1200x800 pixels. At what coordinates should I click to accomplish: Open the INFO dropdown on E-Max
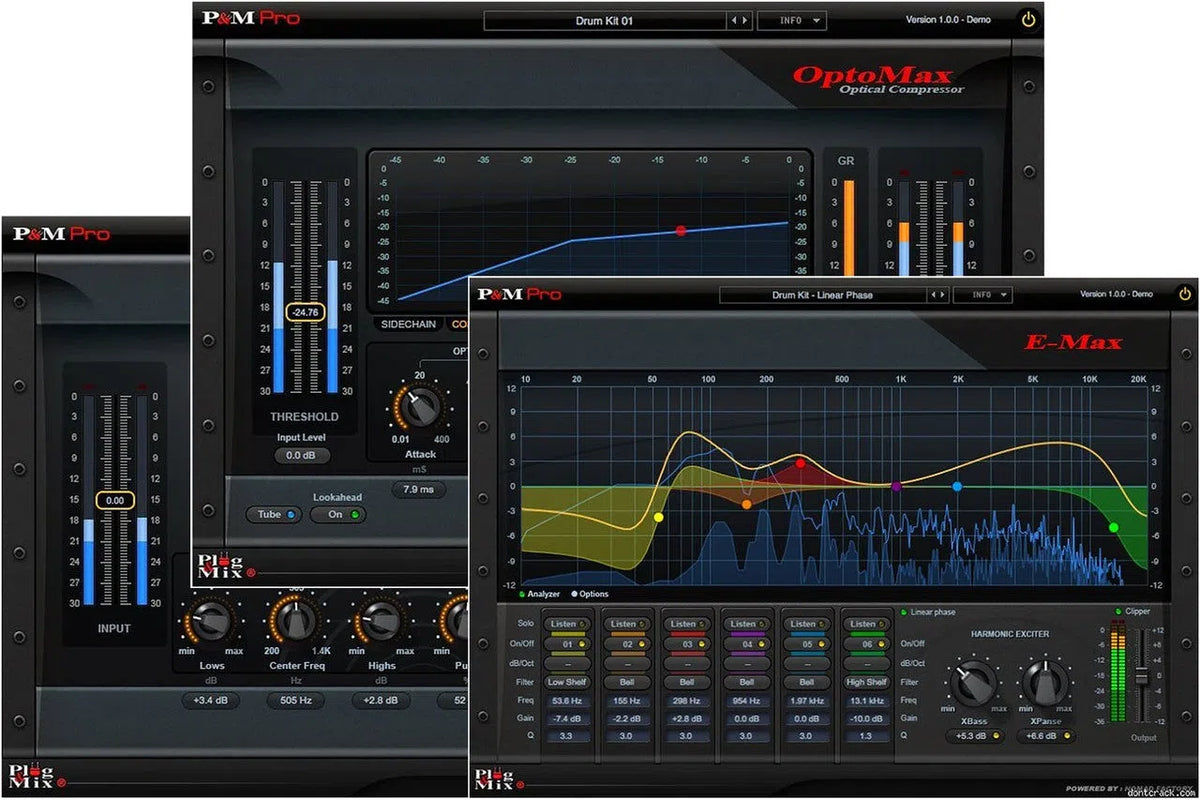[983, 294]
